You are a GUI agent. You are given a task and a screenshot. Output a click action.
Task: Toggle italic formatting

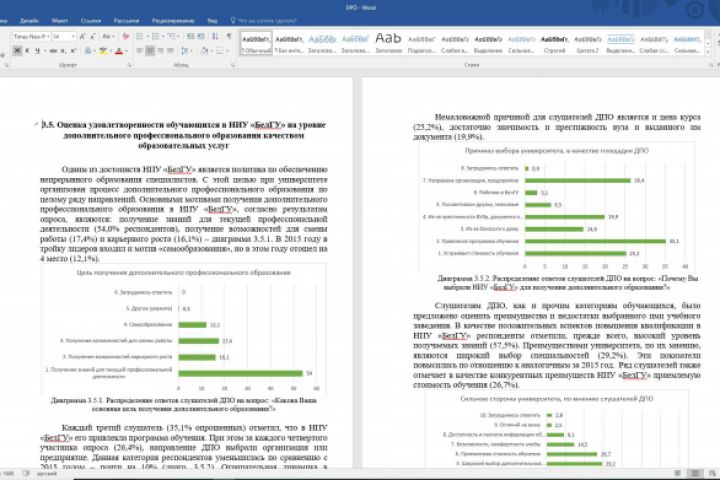tap(27, 51)
